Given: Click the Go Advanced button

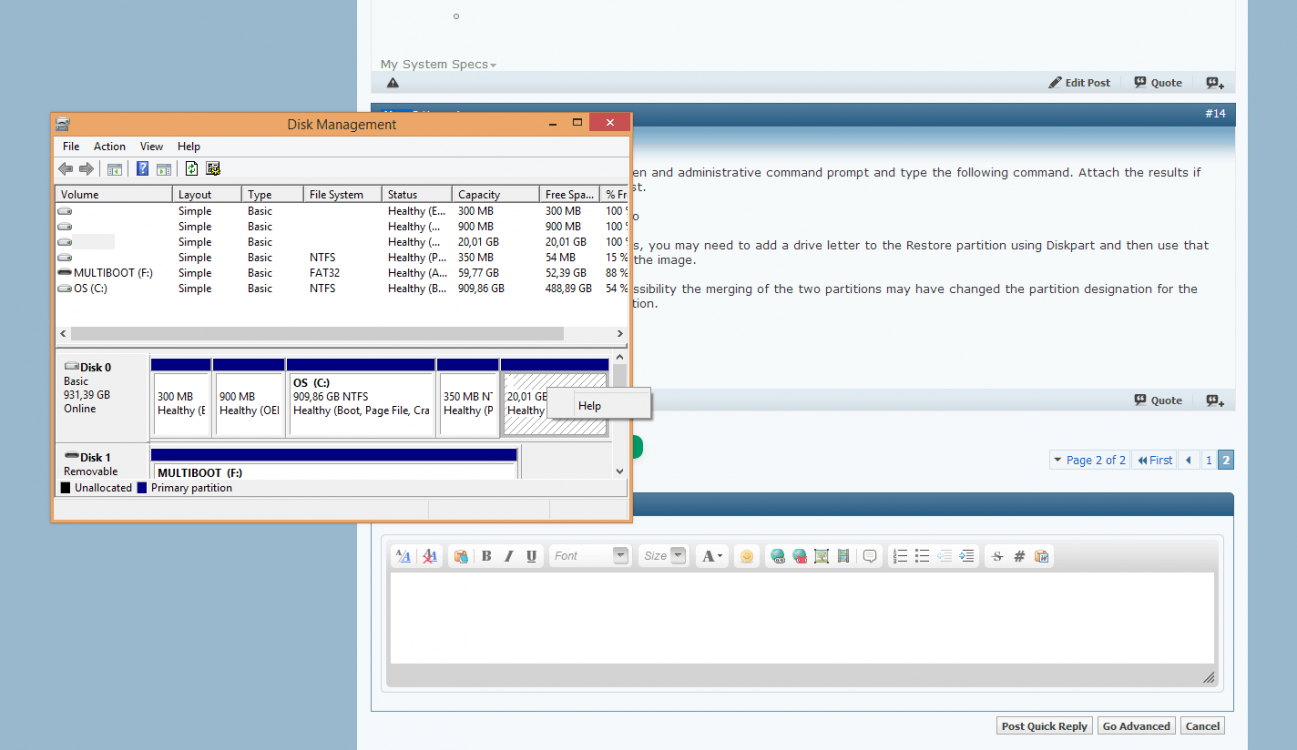Looking at the screenshot, I should [1136, 726].
